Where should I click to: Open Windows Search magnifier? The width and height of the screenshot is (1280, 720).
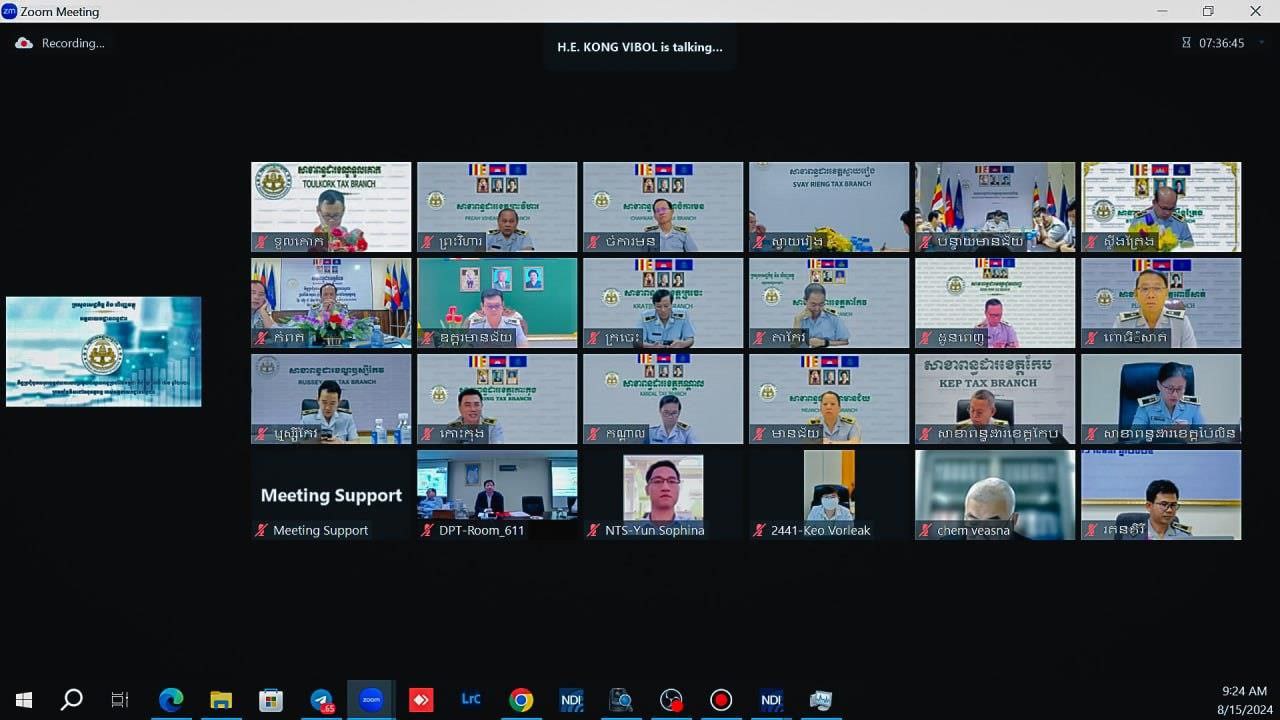tap(71, 700)
